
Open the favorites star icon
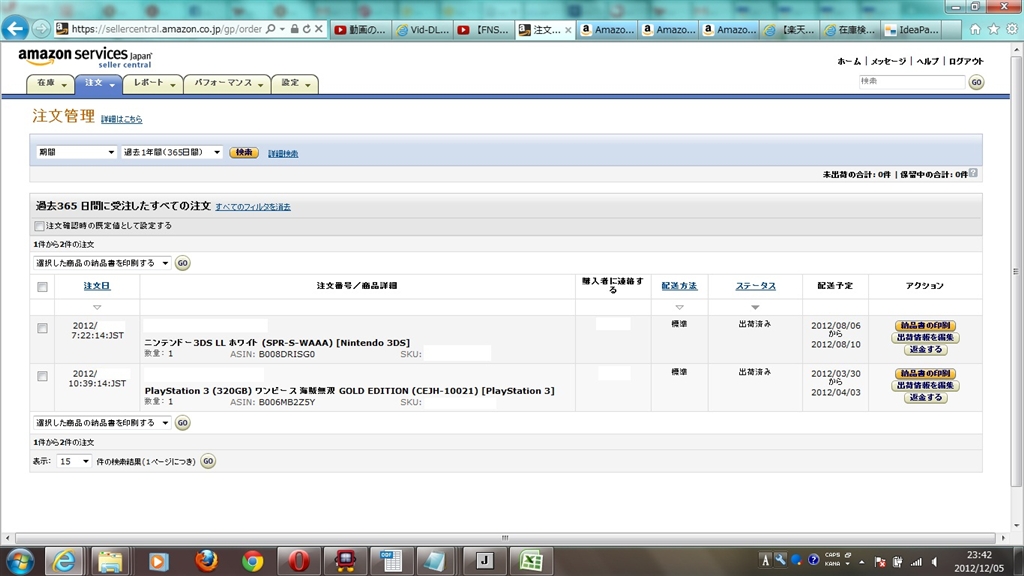993,29
